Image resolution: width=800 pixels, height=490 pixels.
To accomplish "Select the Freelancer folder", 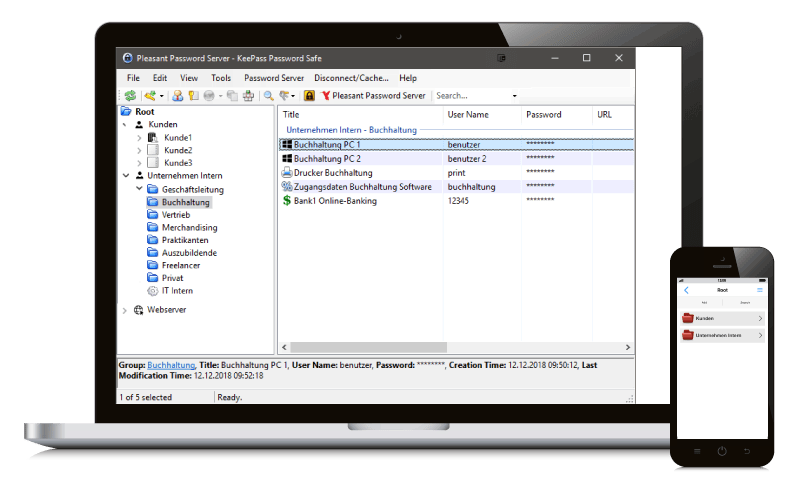I will (181, 265).
